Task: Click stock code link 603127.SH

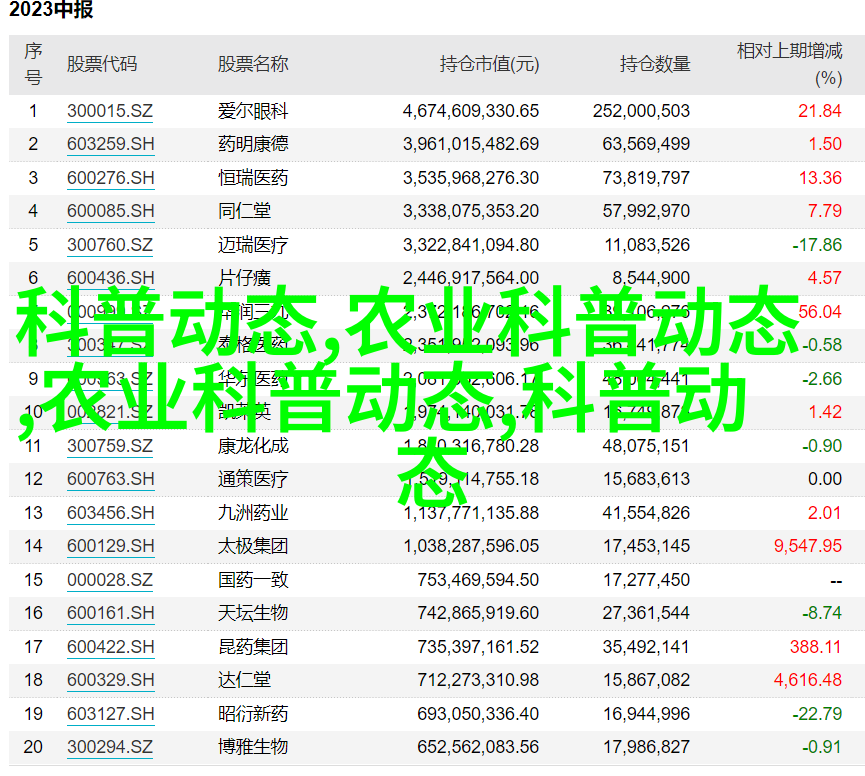Action: 111,714
